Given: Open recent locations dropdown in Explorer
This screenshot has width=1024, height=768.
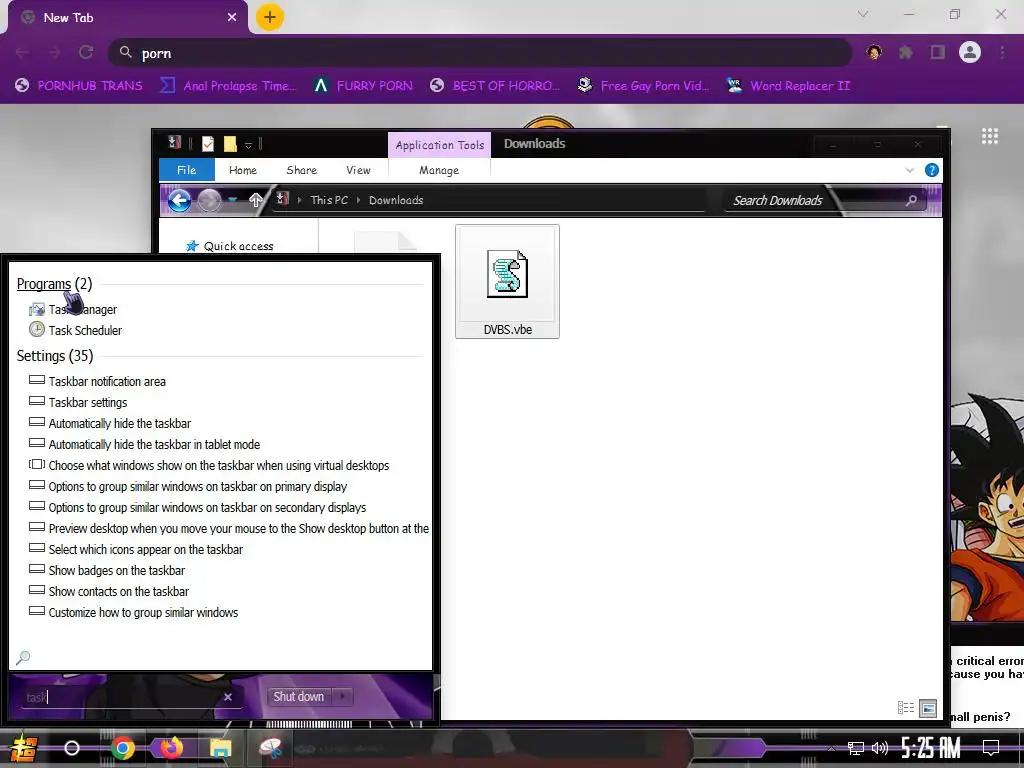Looking at the screenshot, I should [232, 200].
